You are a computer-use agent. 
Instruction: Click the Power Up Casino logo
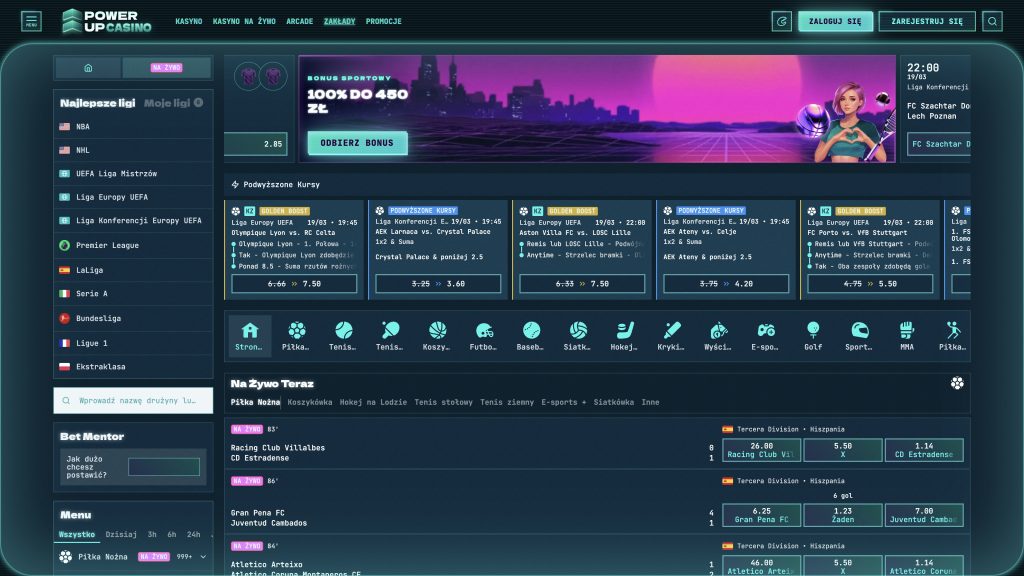[106, 22]
